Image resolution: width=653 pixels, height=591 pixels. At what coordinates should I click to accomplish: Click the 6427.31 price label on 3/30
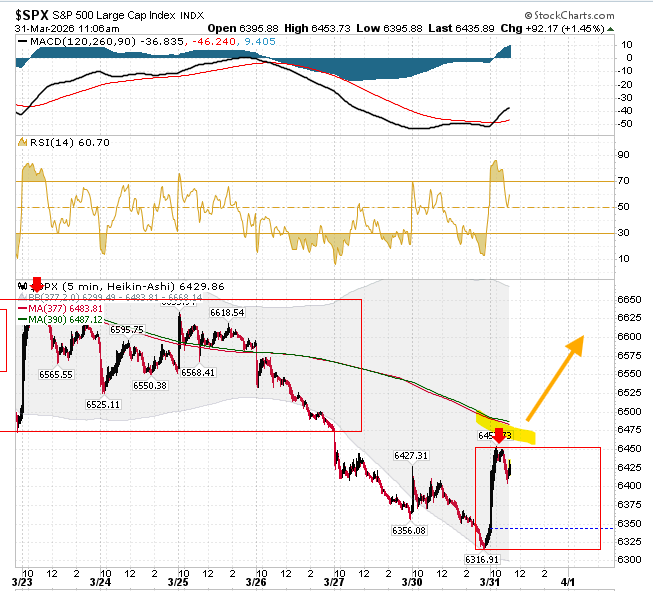point(411,456)
